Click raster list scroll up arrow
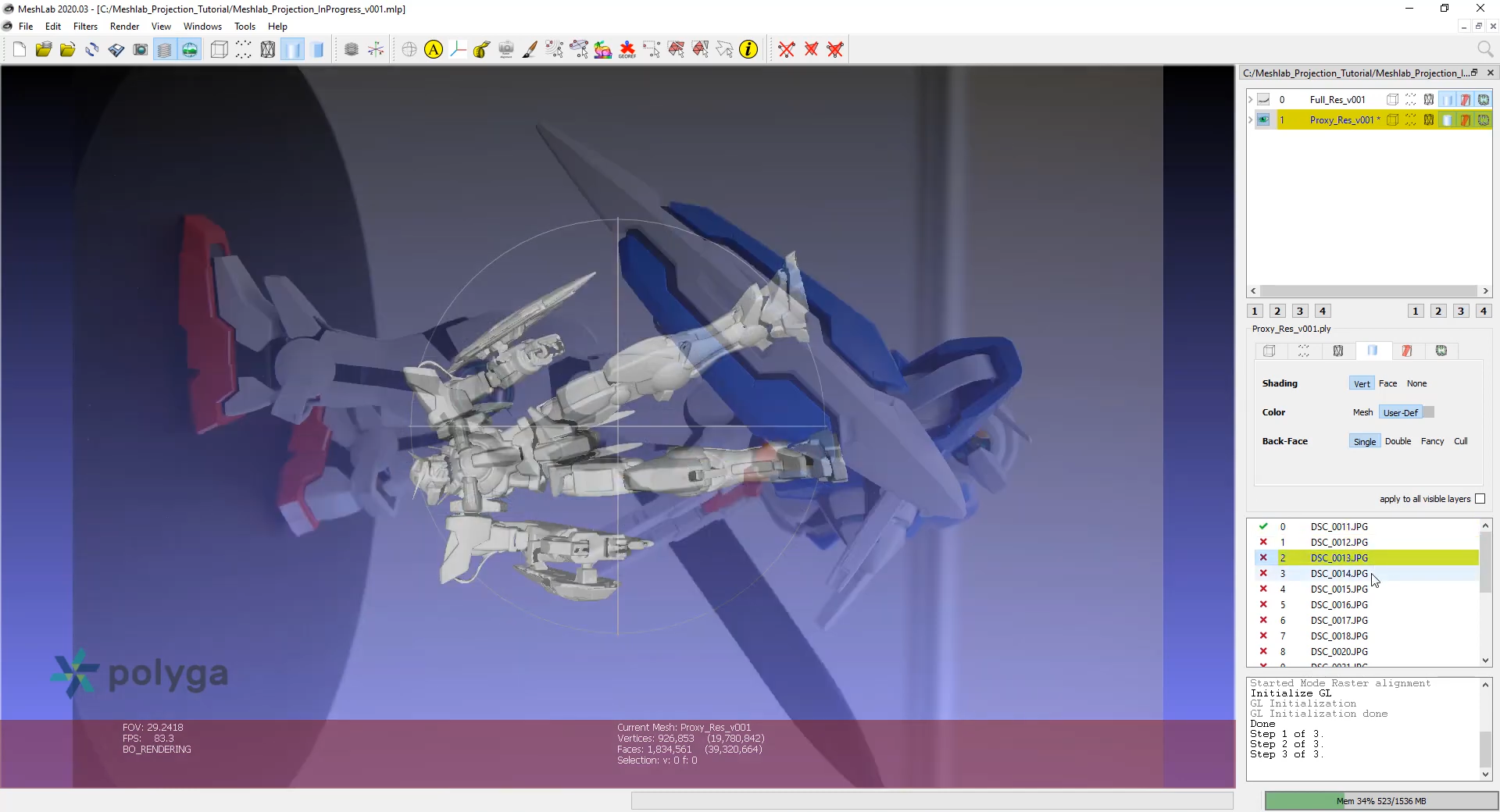This screenshot has height=812, width=1500. [1486, 526]
